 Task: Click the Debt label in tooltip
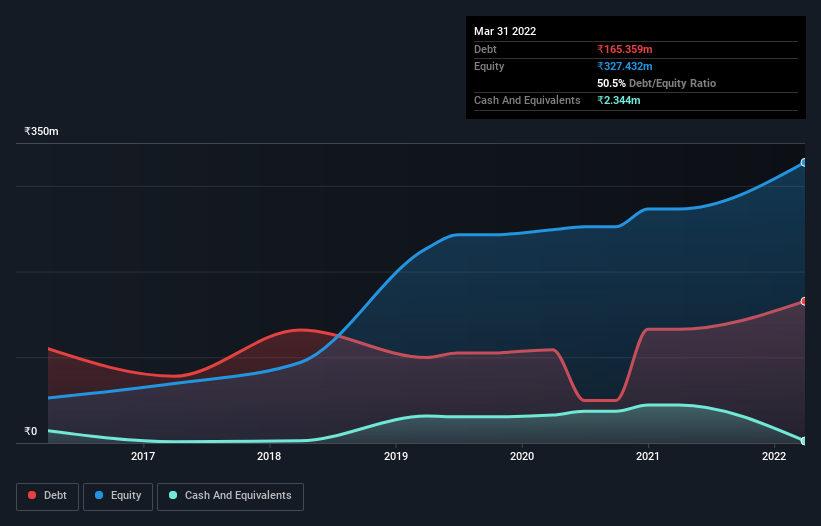[485, 49]
